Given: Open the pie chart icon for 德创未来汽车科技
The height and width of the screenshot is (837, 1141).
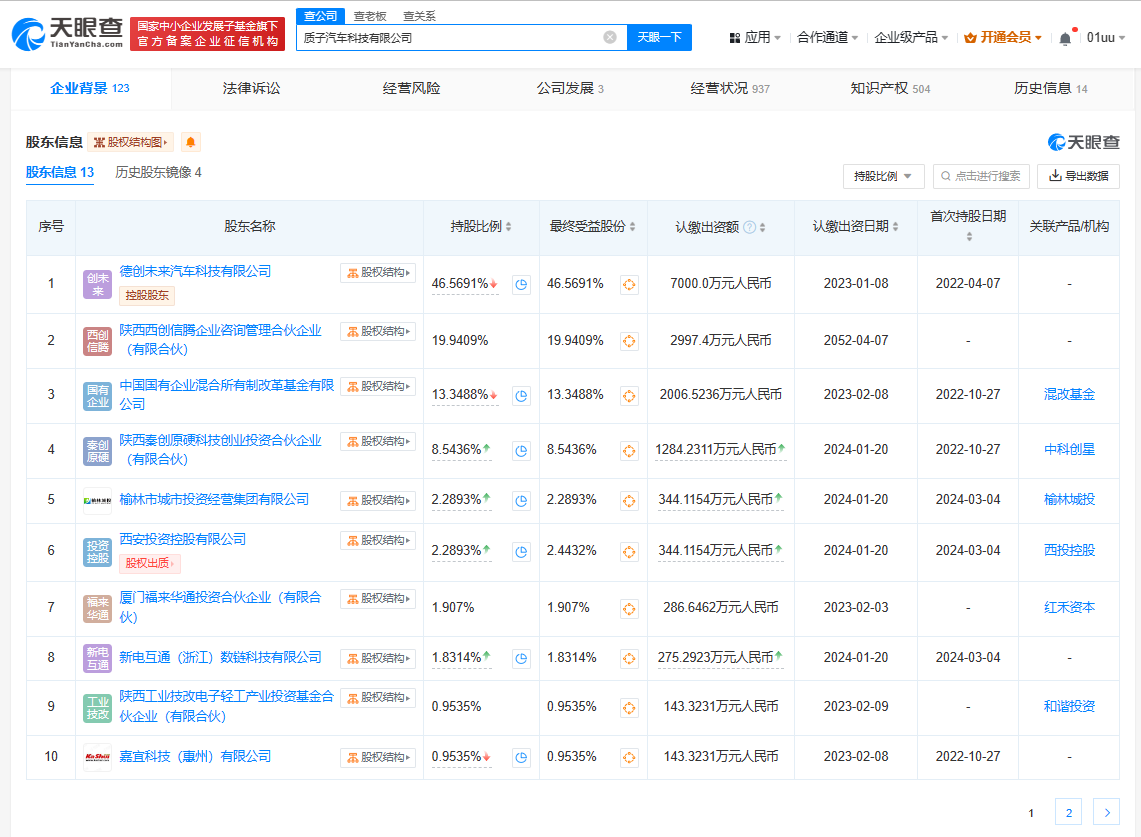Looking at the screenshot, I should click(x=521, y=284).
